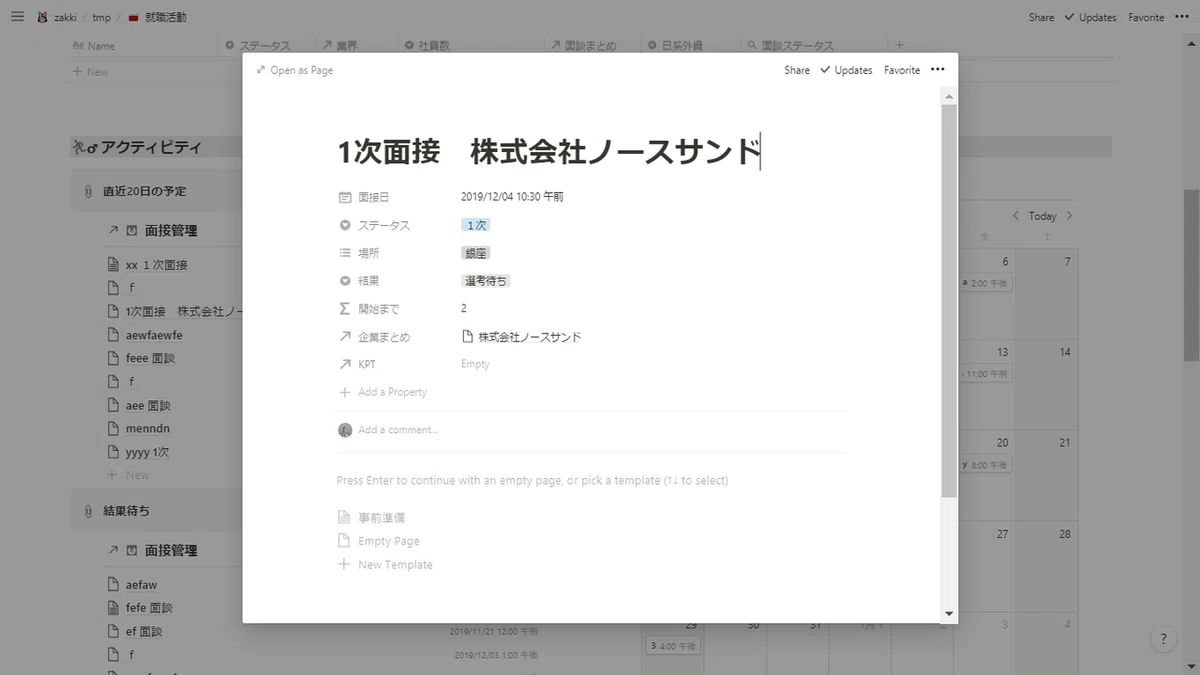Open the help question mark button

point(1163,639)
